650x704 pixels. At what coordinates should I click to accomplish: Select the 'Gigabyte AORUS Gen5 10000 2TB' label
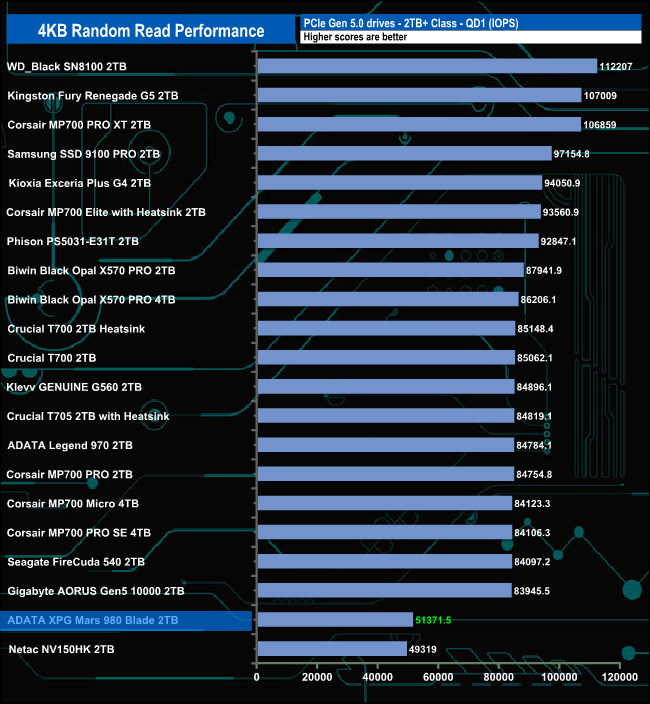(96, 591)
